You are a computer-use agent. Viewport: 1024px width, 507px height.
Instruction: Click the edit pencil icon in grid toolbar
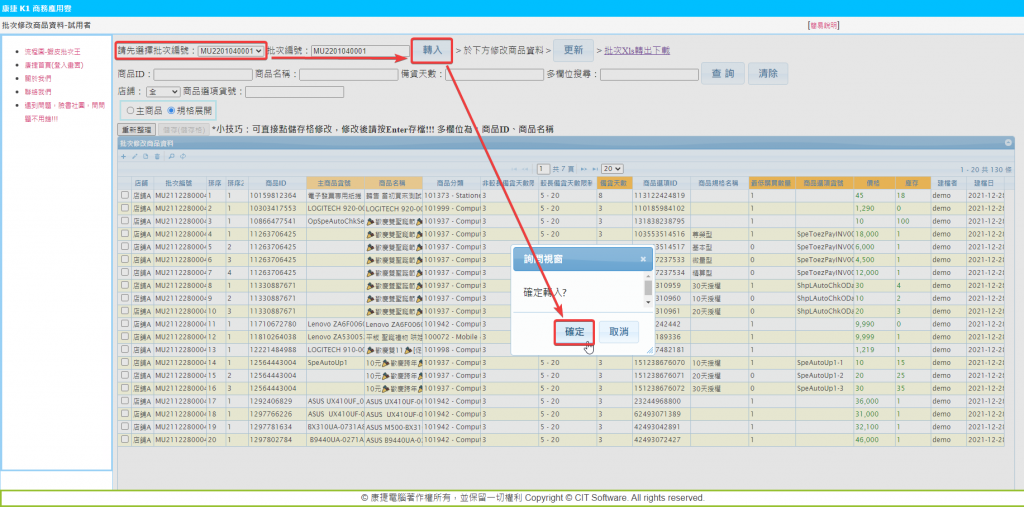pos(134,156)
